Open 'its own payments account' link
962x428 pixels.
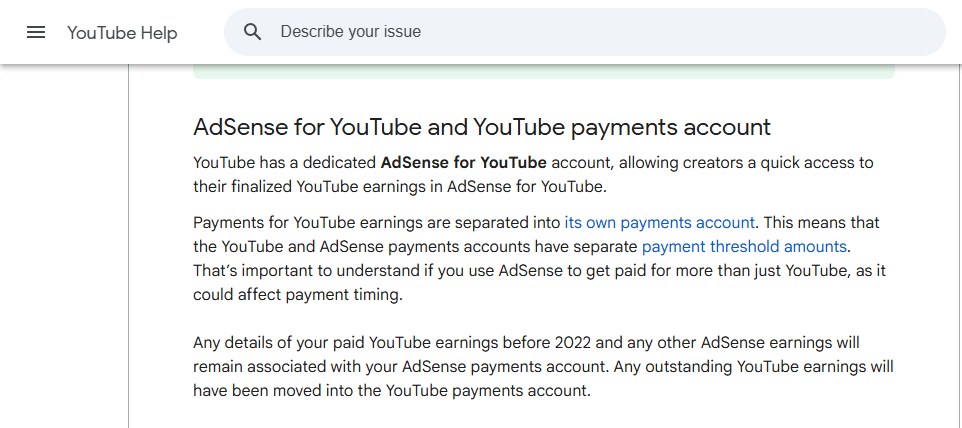pyautogui.click(x=660, y=223)
